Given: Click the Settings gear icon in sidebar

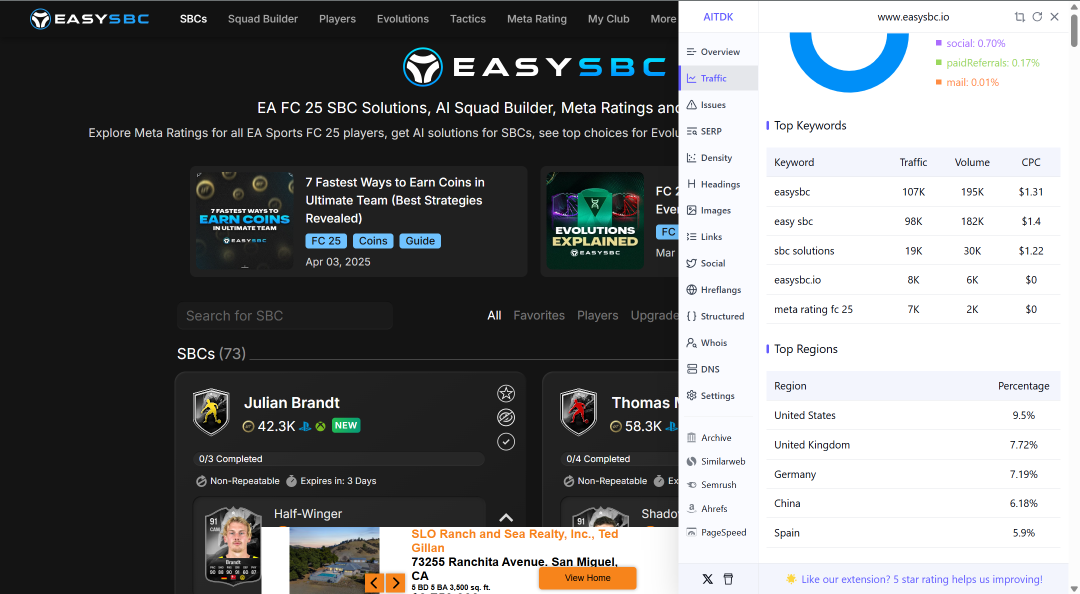Looking at the screenshot, I should pos(692,396).
